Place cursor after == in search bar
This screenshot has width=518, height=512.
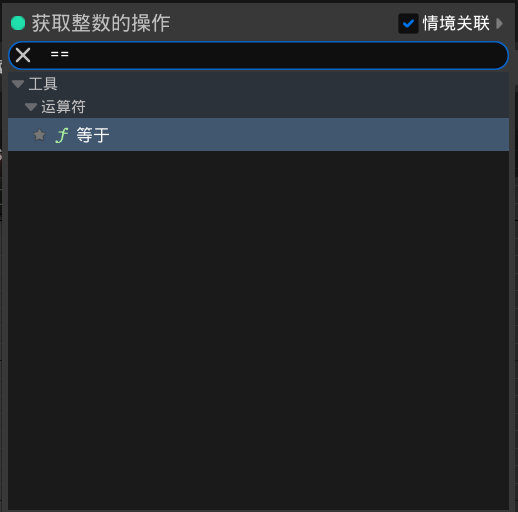[70, 54]
